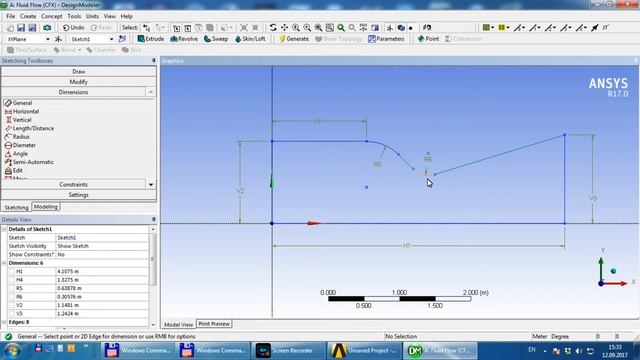Open the edge coloring dropdown arrow
Screen dimensions: 640x360
tap(508, 27)
